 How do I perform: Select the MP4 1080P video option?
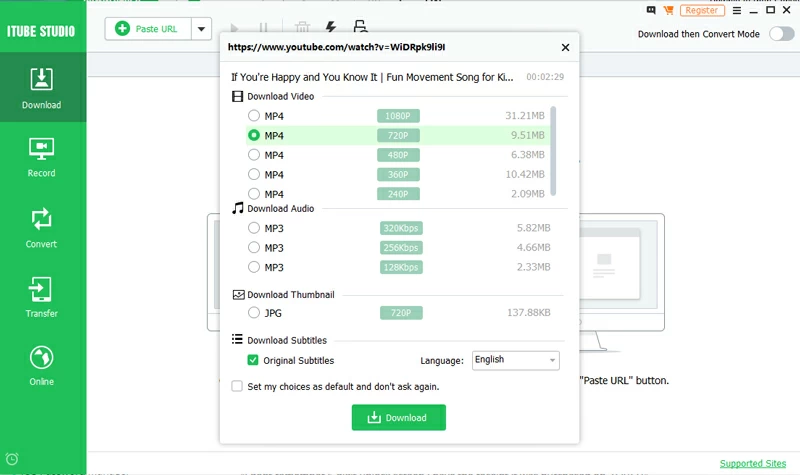254,116
